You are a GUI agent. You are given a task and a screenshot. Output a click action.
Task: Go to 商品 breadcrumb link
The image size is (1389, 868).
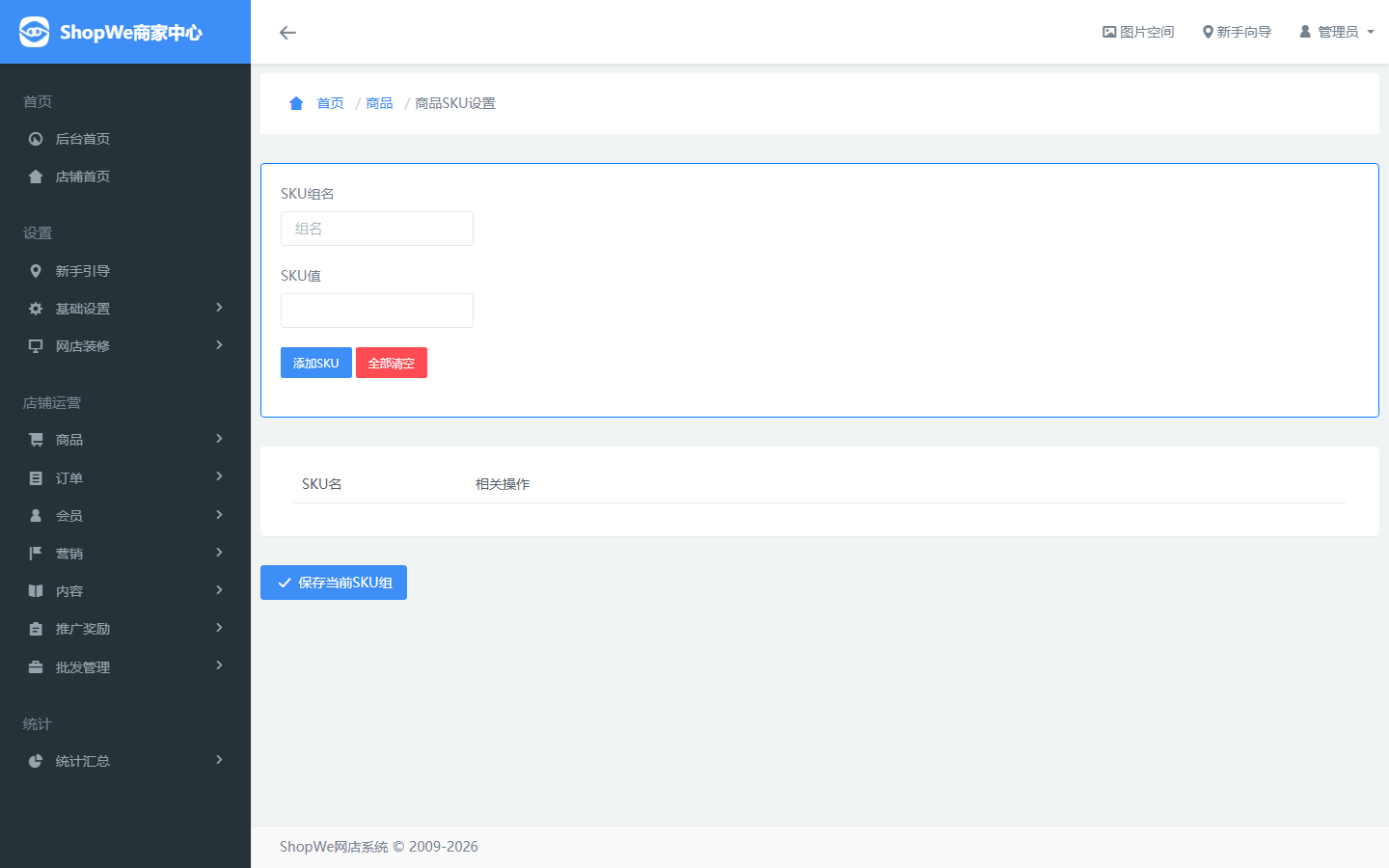point(379,103)
